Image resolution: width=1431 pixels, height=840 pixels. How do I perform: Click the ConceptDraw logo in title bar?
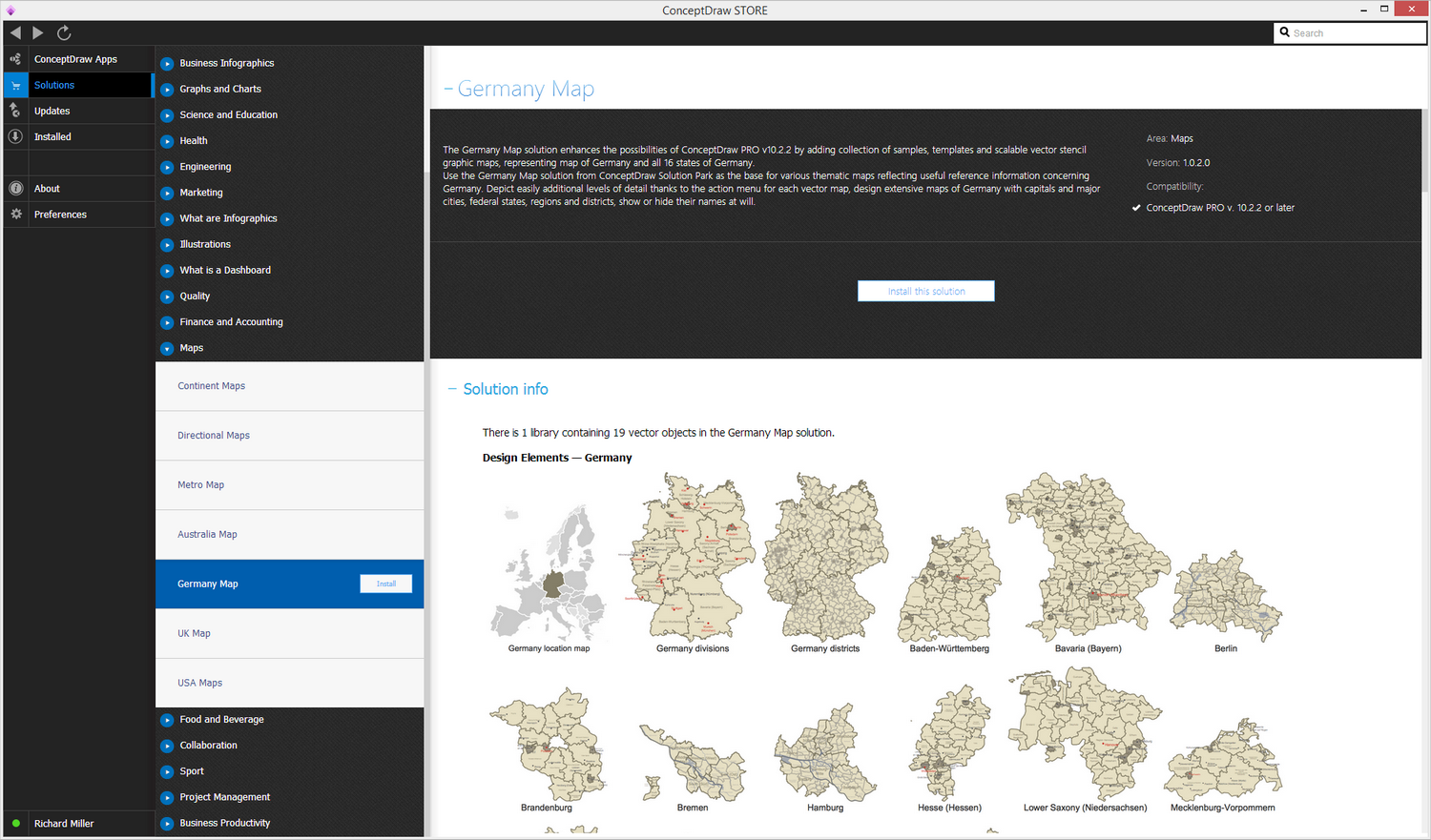pyautogui.click(x=10, y=10)
